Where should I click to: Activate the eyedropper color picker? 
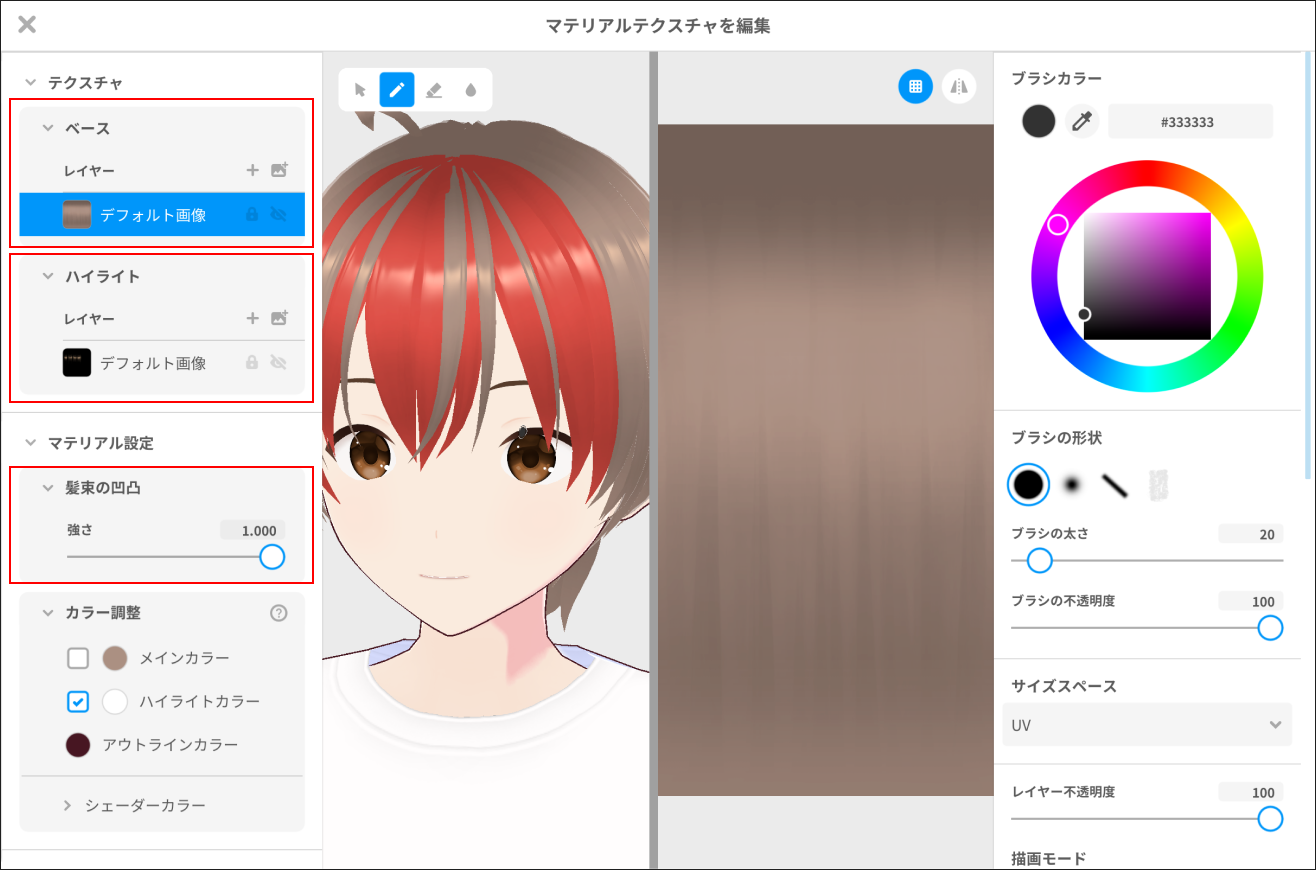[x=1081, y=121]
